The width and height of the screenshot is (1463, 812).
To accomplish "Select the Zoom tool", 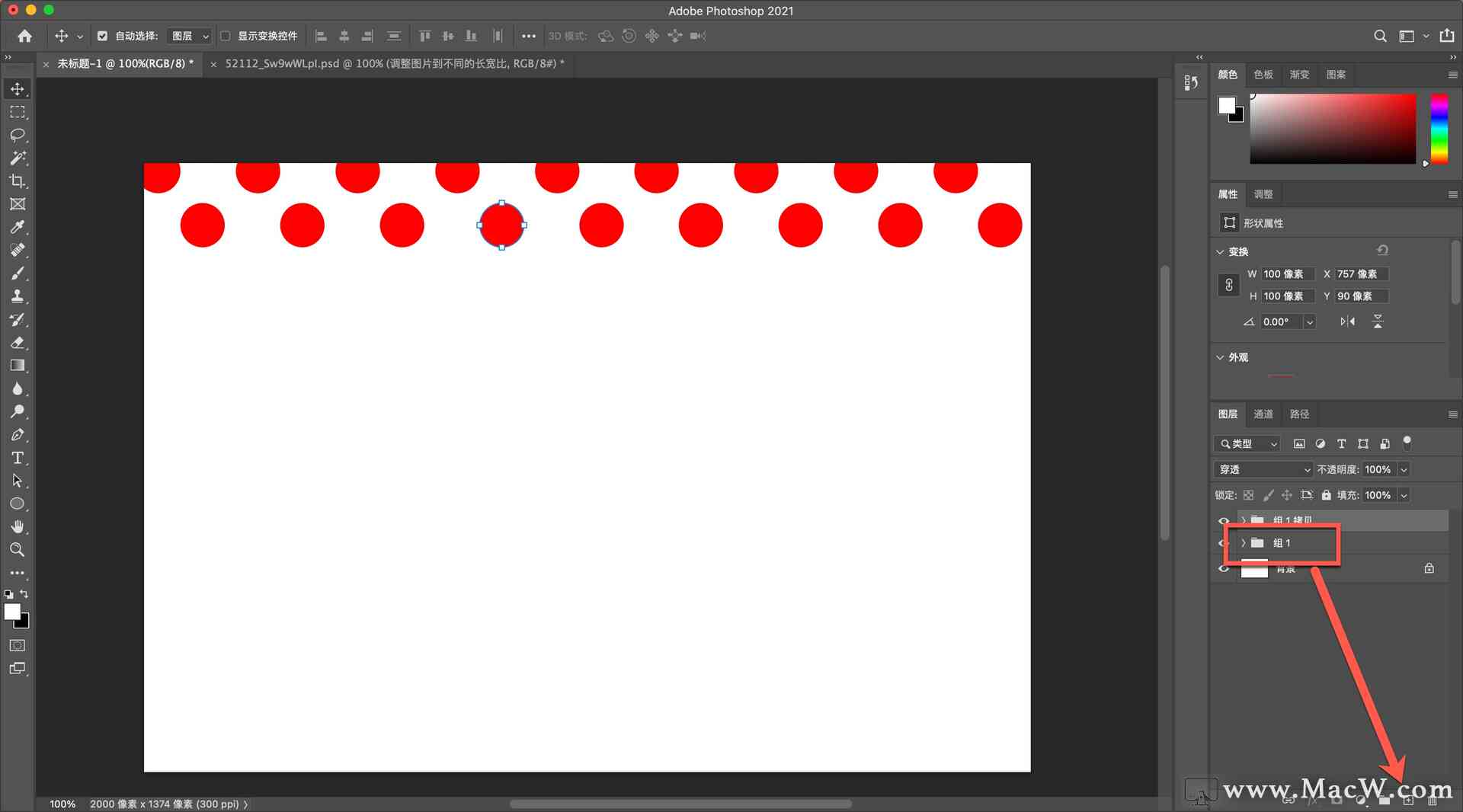I will (x=18, y=550).
